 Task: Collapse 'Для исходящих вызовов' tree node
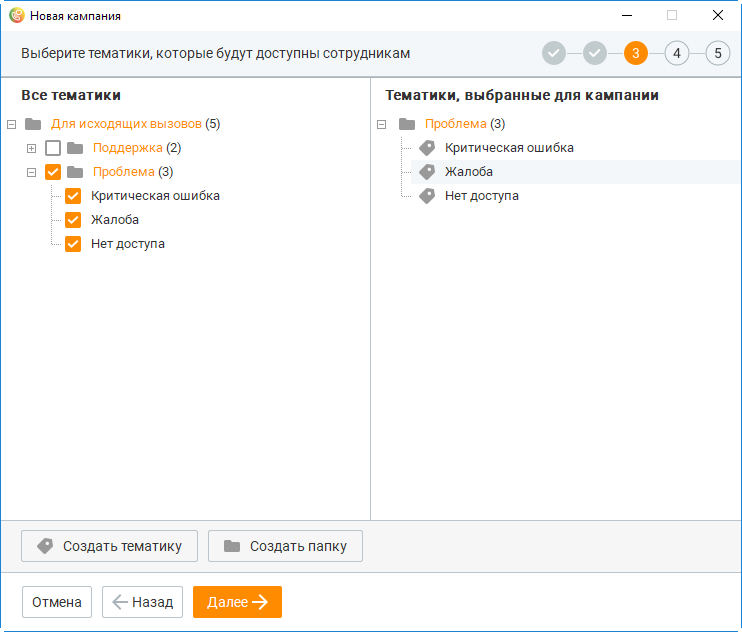(x=12, y=124)
